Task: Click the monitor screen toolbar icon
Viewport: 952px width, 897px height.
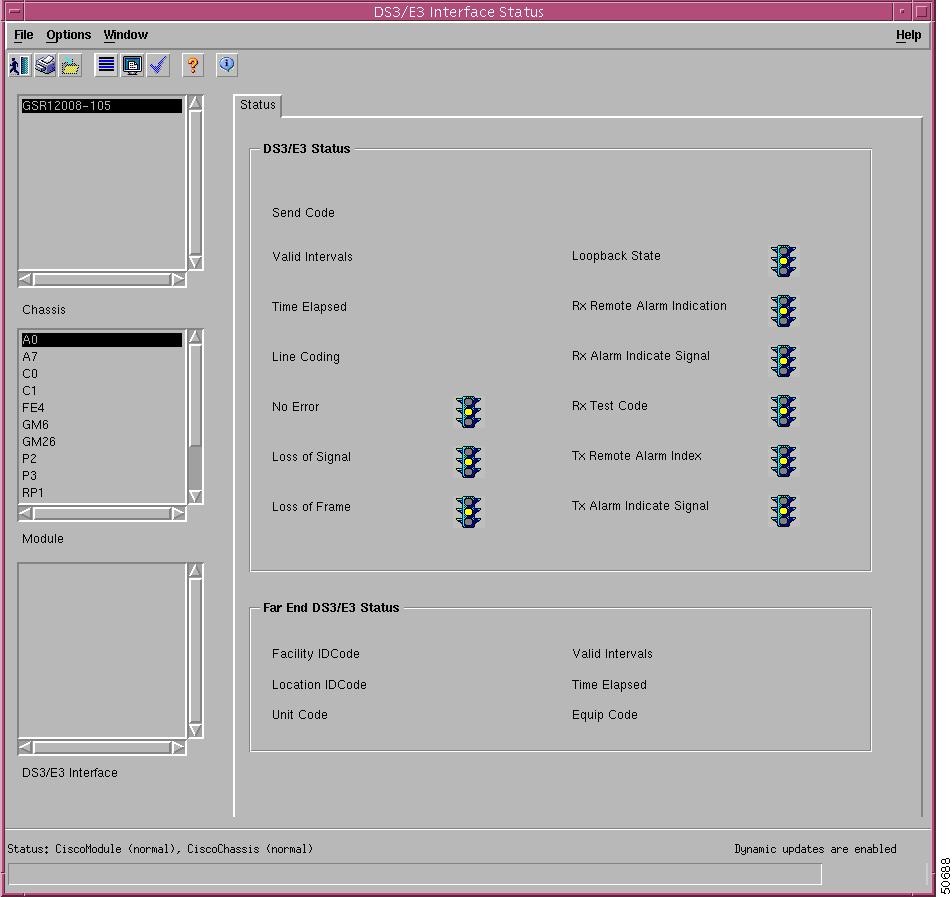Action: [132, 65]
